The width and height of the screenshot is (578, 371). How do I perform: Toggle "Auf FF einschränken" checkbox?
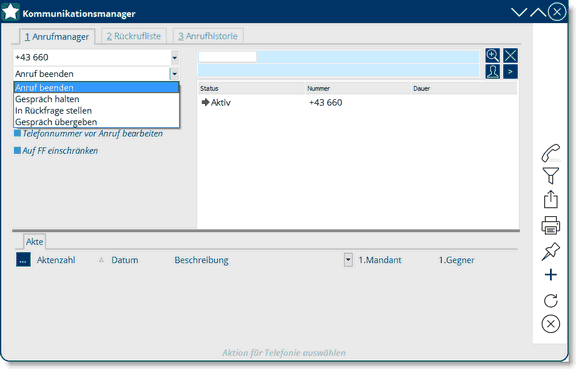click(x=17, y=150)
